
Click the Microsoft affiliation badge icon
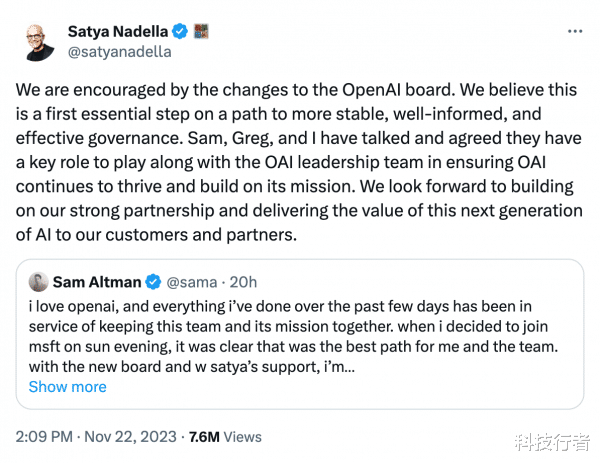[x=201, y=31]
